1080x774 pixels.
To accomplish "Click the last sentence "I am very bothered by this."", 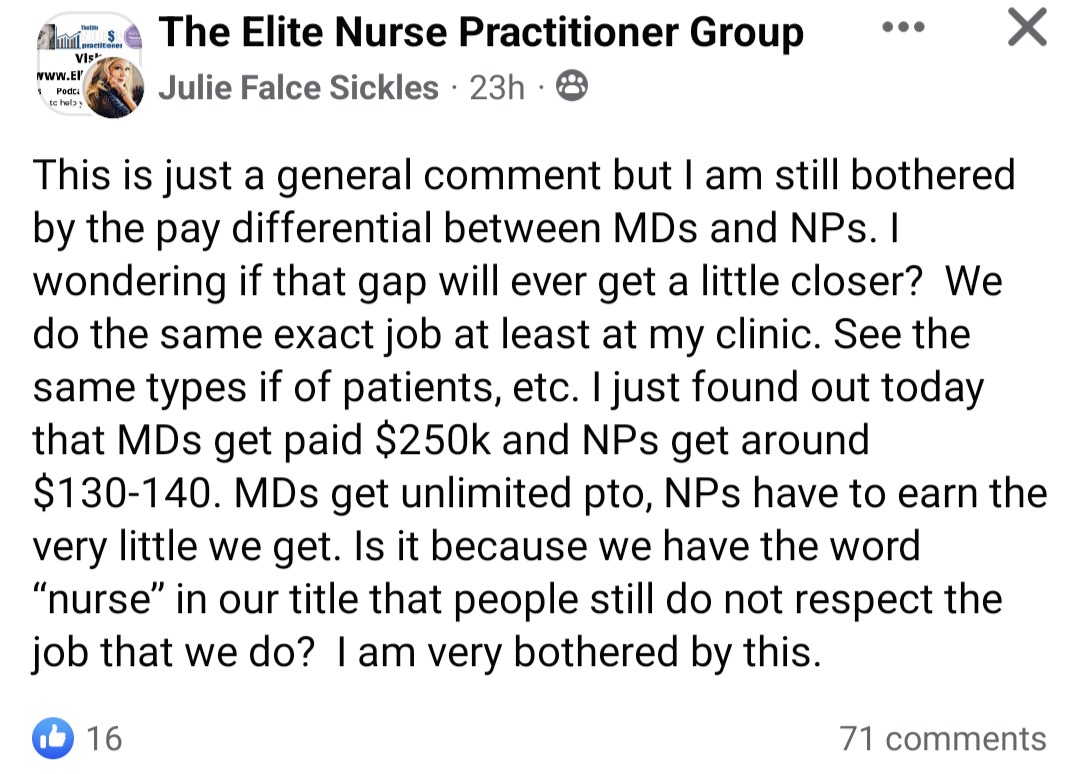I will (579, 653).
